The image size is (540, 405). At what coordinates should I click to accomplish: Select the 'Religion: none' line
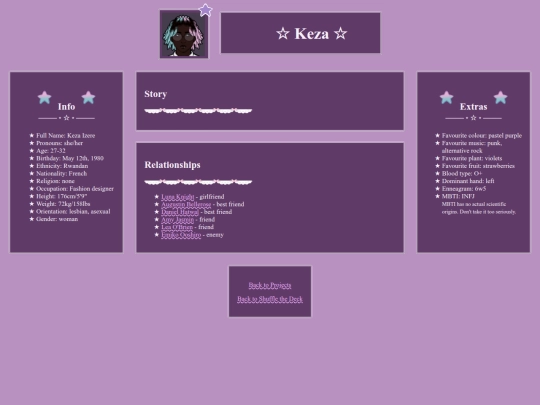coord(55,181)
